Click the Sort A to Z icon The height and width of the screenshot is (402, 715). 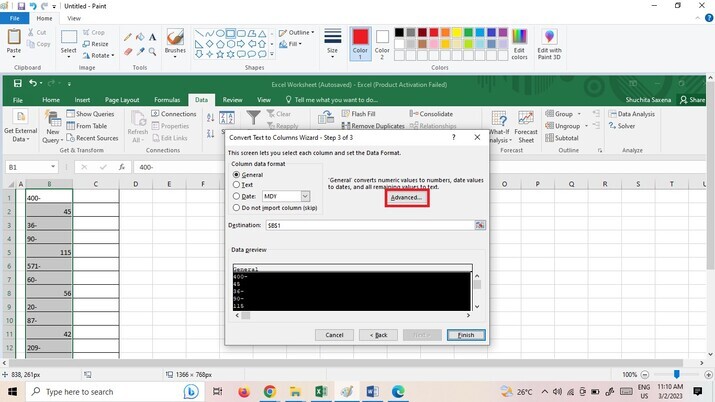[x=210, y=118]
